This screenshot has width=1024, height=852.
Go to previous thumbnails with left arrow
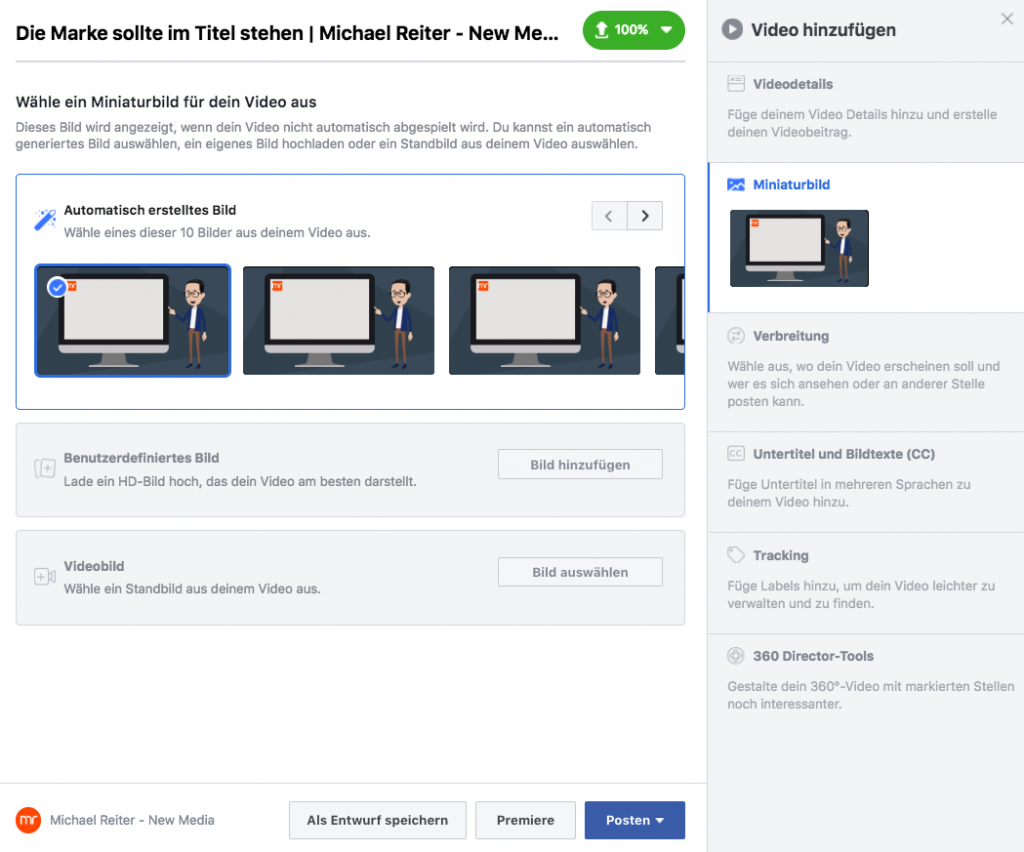[609, 216]
